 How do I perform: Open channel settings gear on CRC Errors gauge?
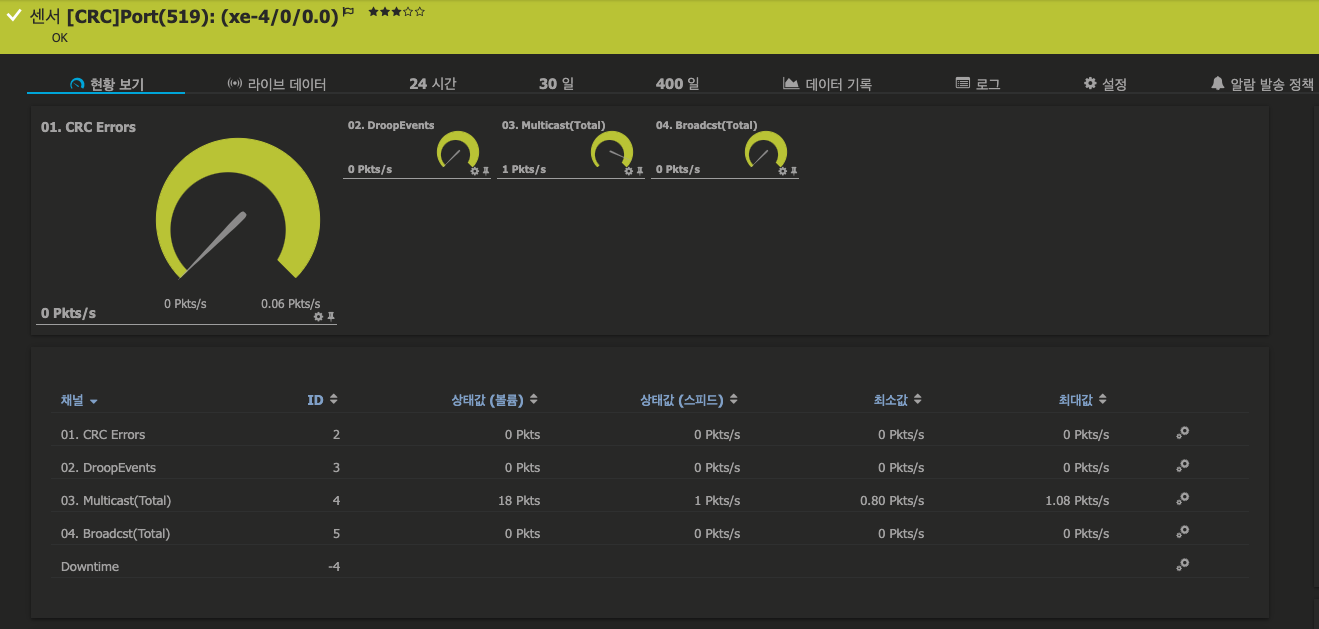[318, 316]
